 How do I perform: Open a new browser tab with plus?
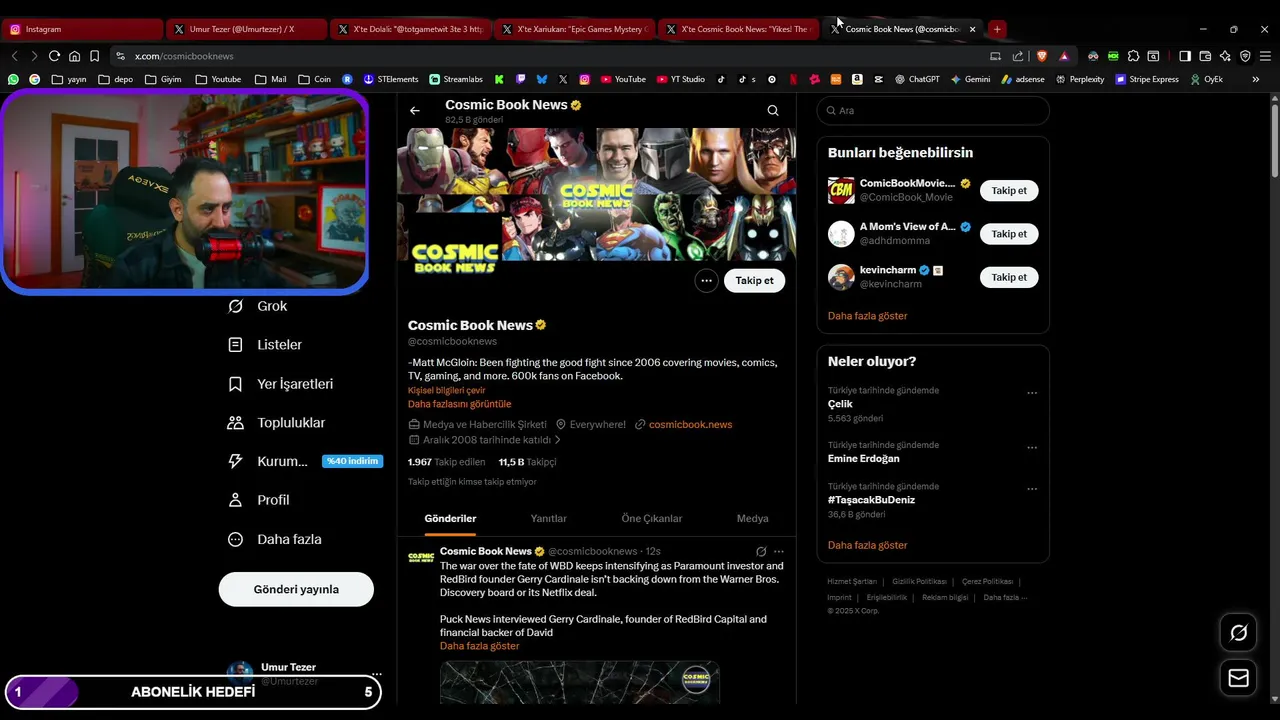point(997,29)
